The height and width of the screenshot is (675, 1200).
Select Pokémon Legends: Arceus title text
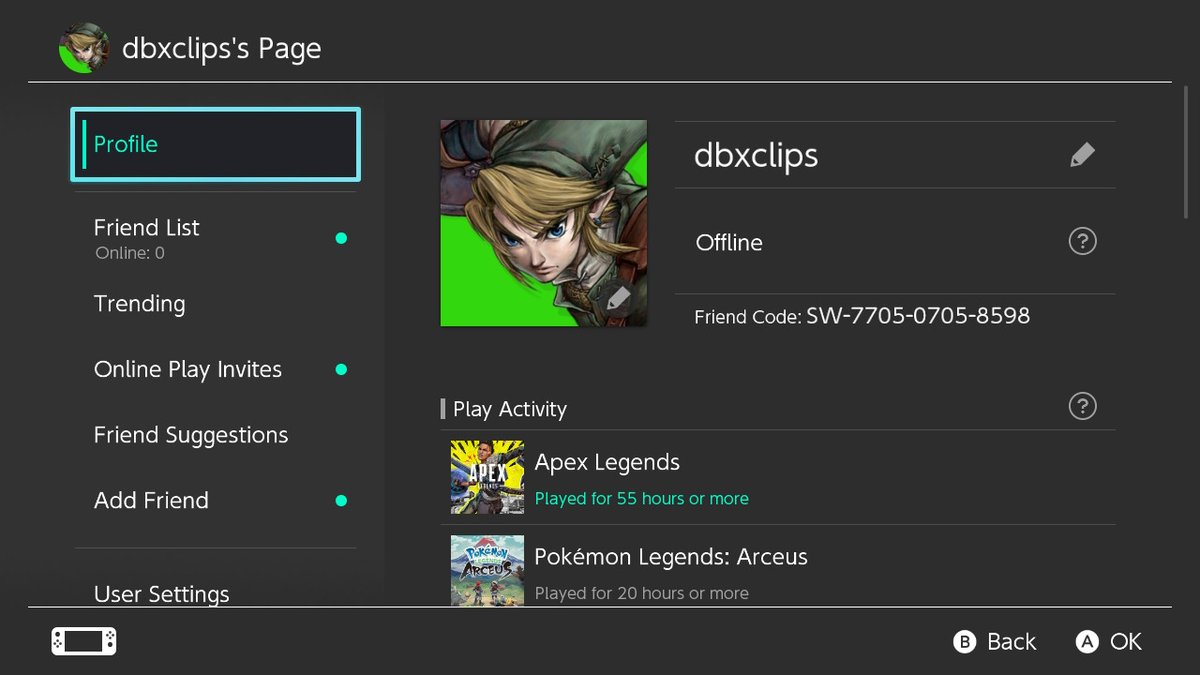[671, 557]
